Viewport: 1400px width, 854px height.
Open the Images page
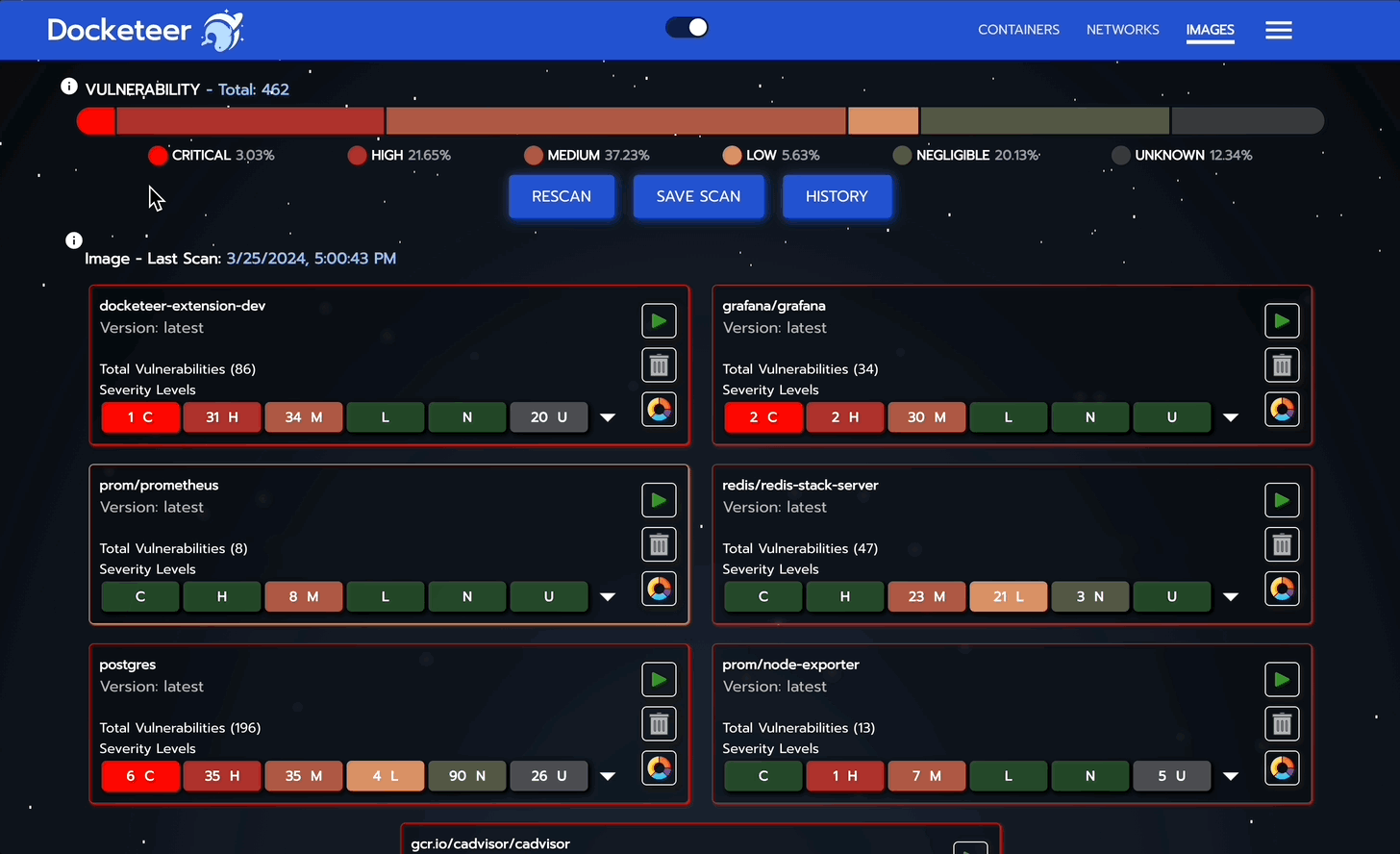click(x=1211, y=30)
